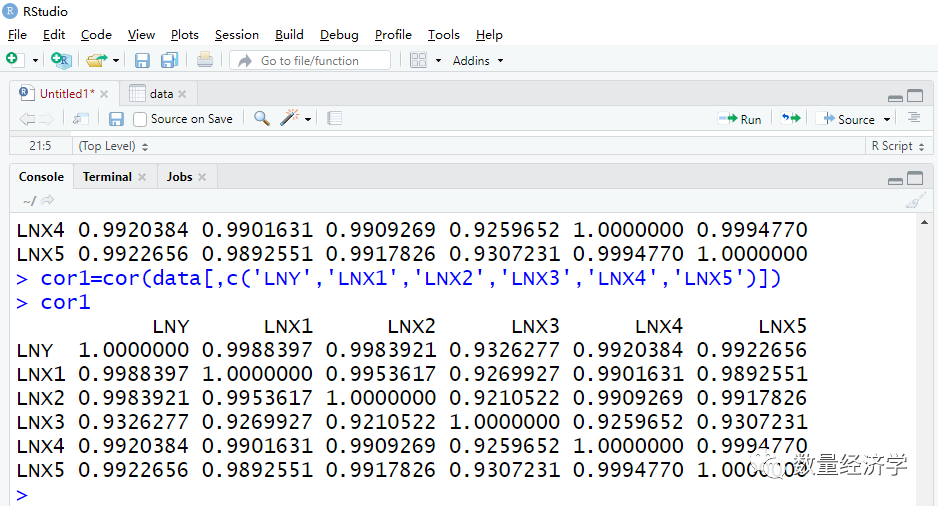The image size is (938, 506).
Task: Maximize the console pane
Action: click(915, 178)
